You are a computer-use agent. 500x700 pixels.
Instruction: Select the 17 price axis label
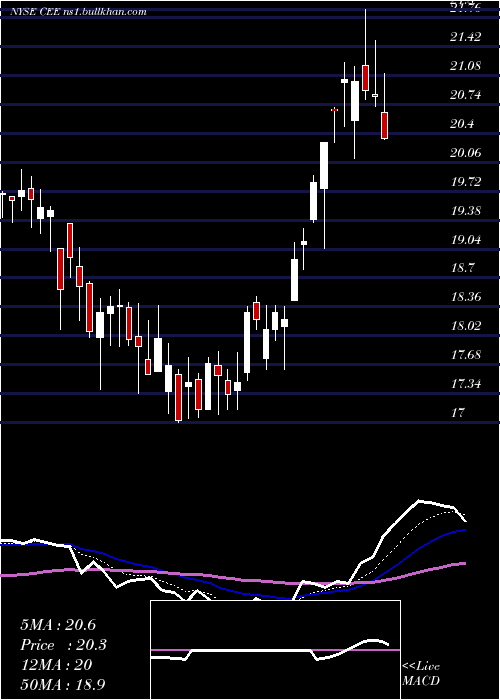point(458,412)
